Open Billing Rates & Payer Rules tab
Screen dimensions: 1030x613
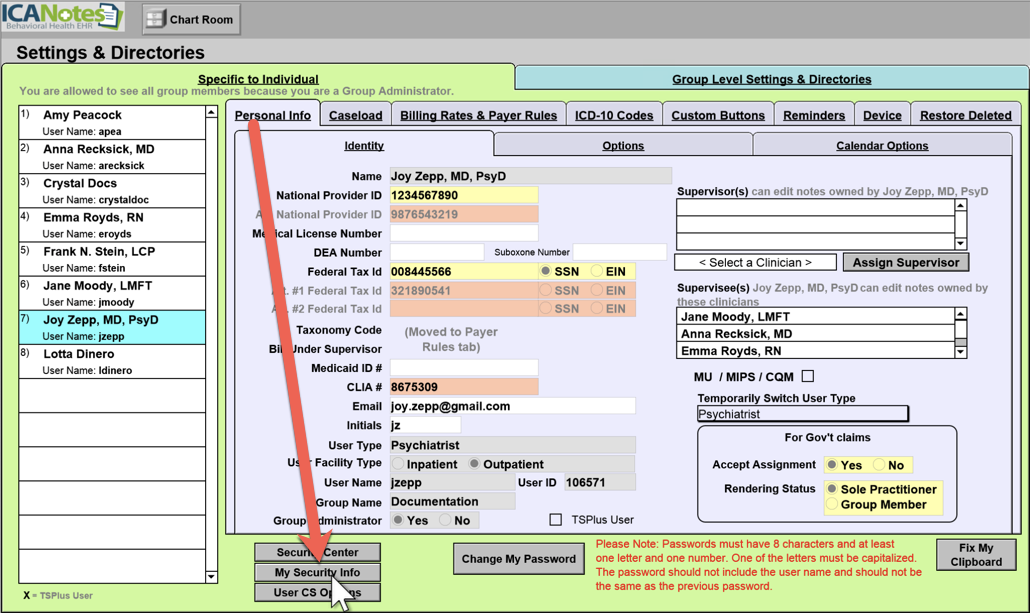click(478, 115)
